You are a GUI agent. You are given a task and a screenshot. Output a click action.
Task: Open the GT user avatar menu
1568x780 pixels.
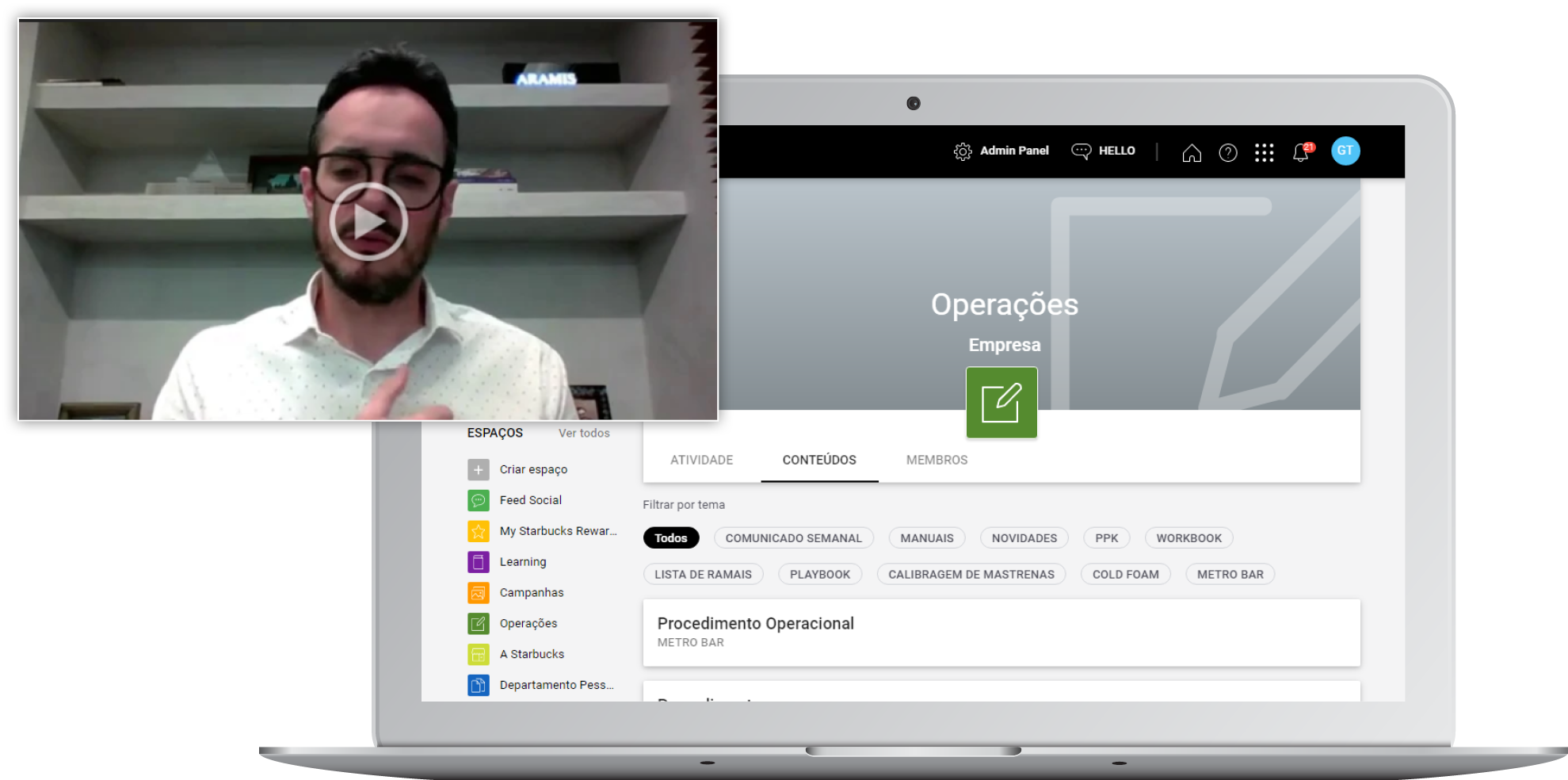click(x=1345, y=151)
